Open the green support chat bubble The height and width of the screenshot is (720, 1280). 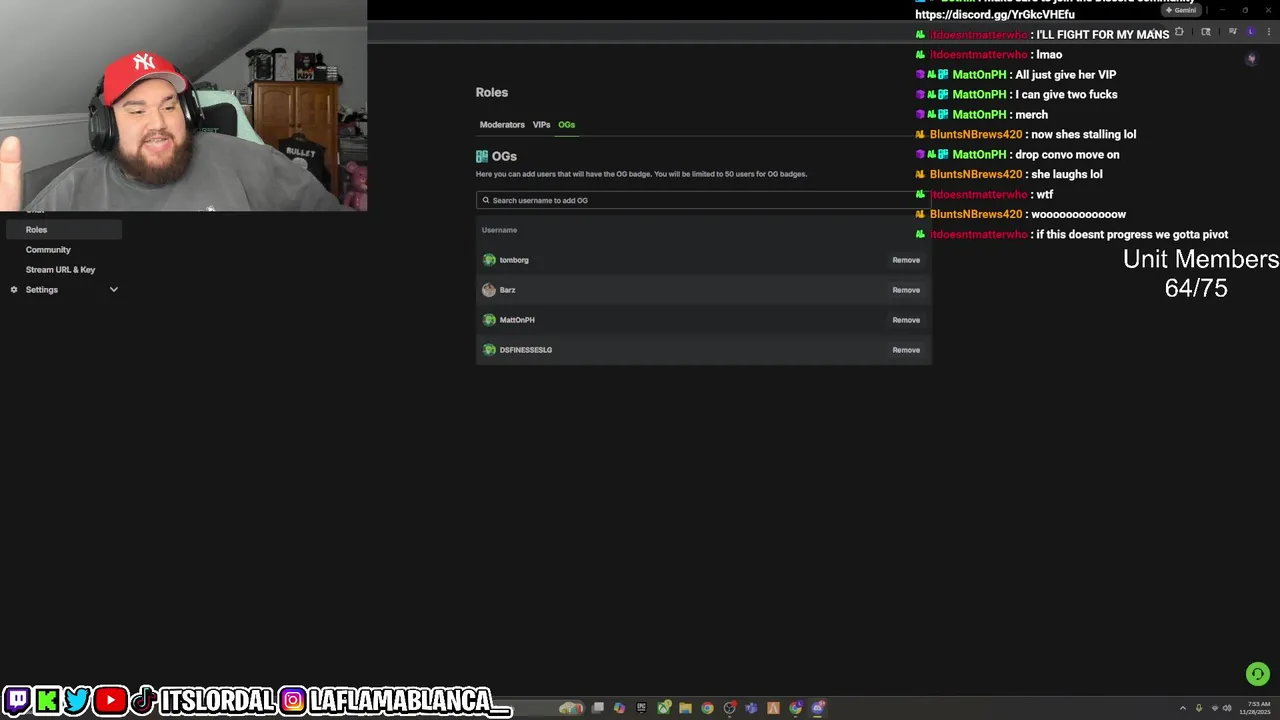(1258, 674)
